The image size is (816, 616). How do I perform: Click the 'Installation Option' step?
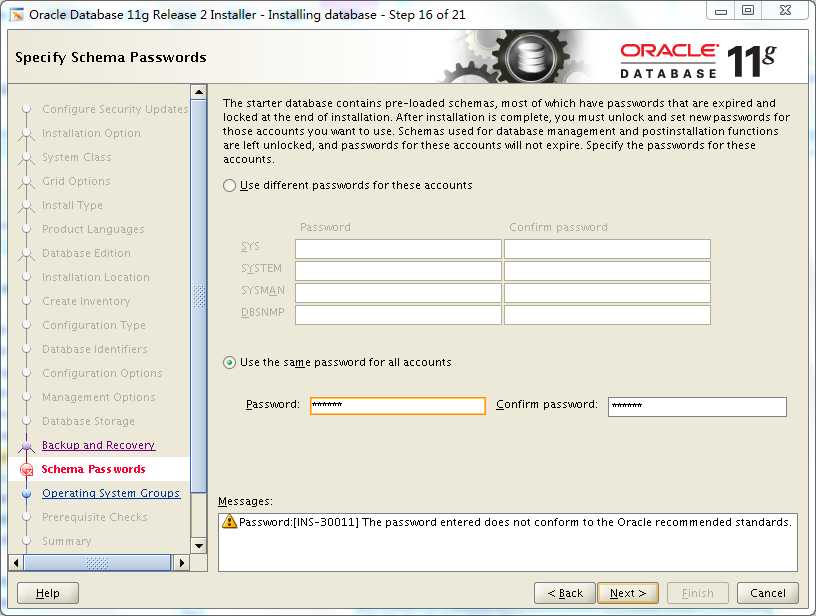point(92,133)
